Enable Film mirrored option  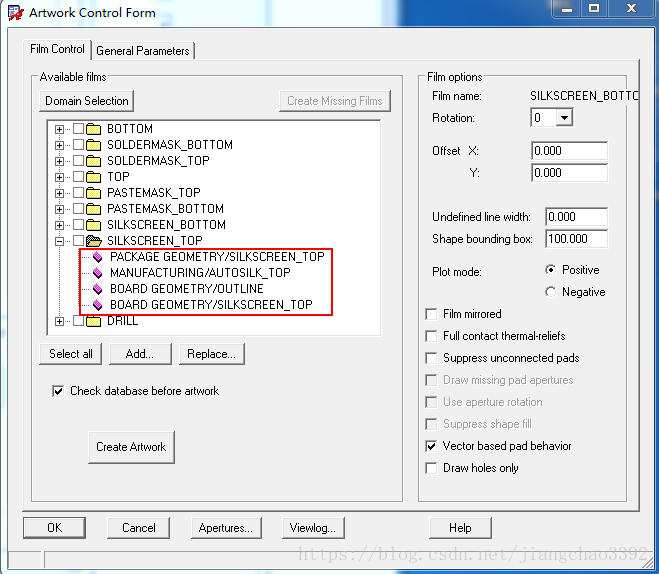[x=431, y=314]
